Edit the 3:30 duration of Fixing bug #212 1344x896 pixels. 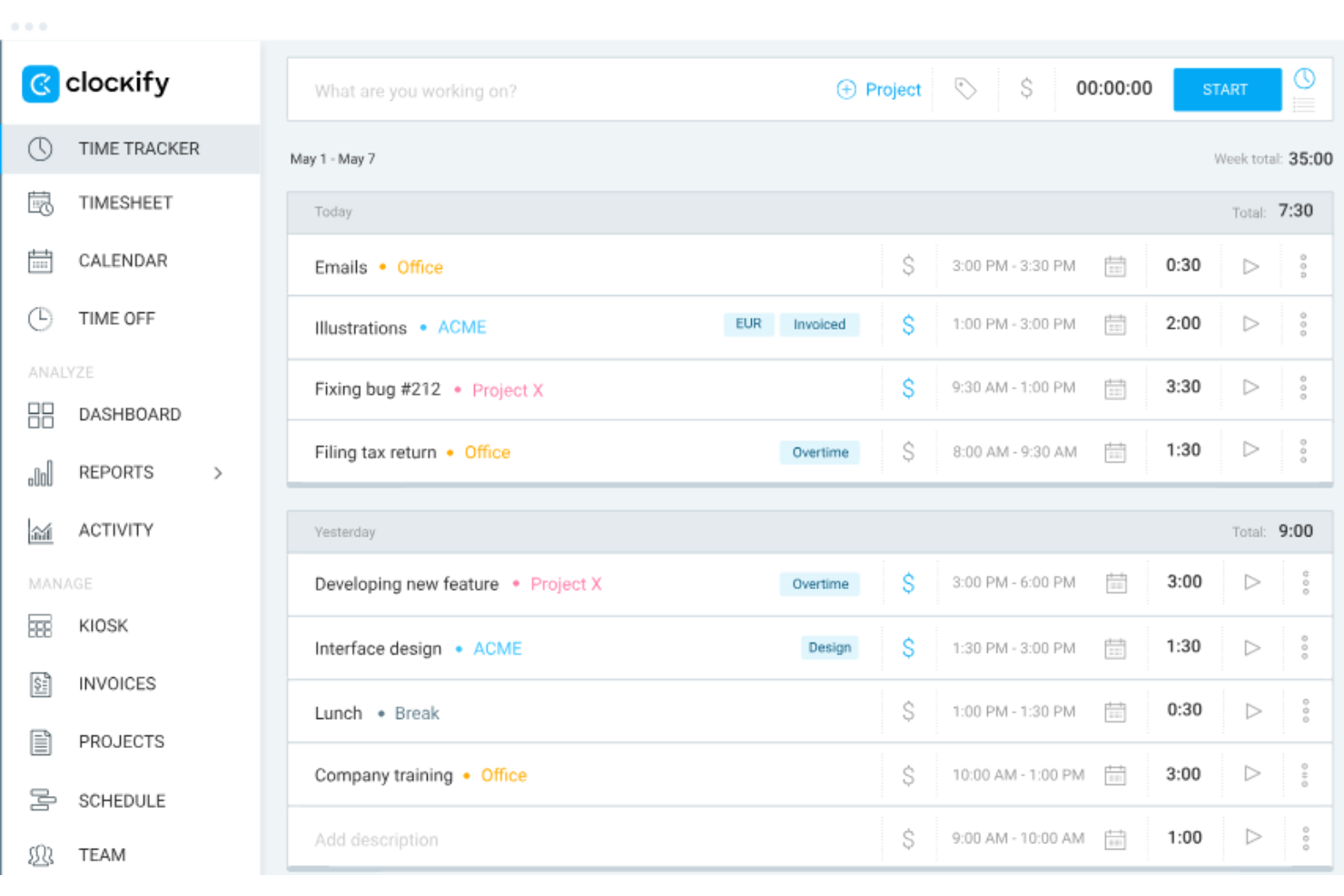[1183, 387]
